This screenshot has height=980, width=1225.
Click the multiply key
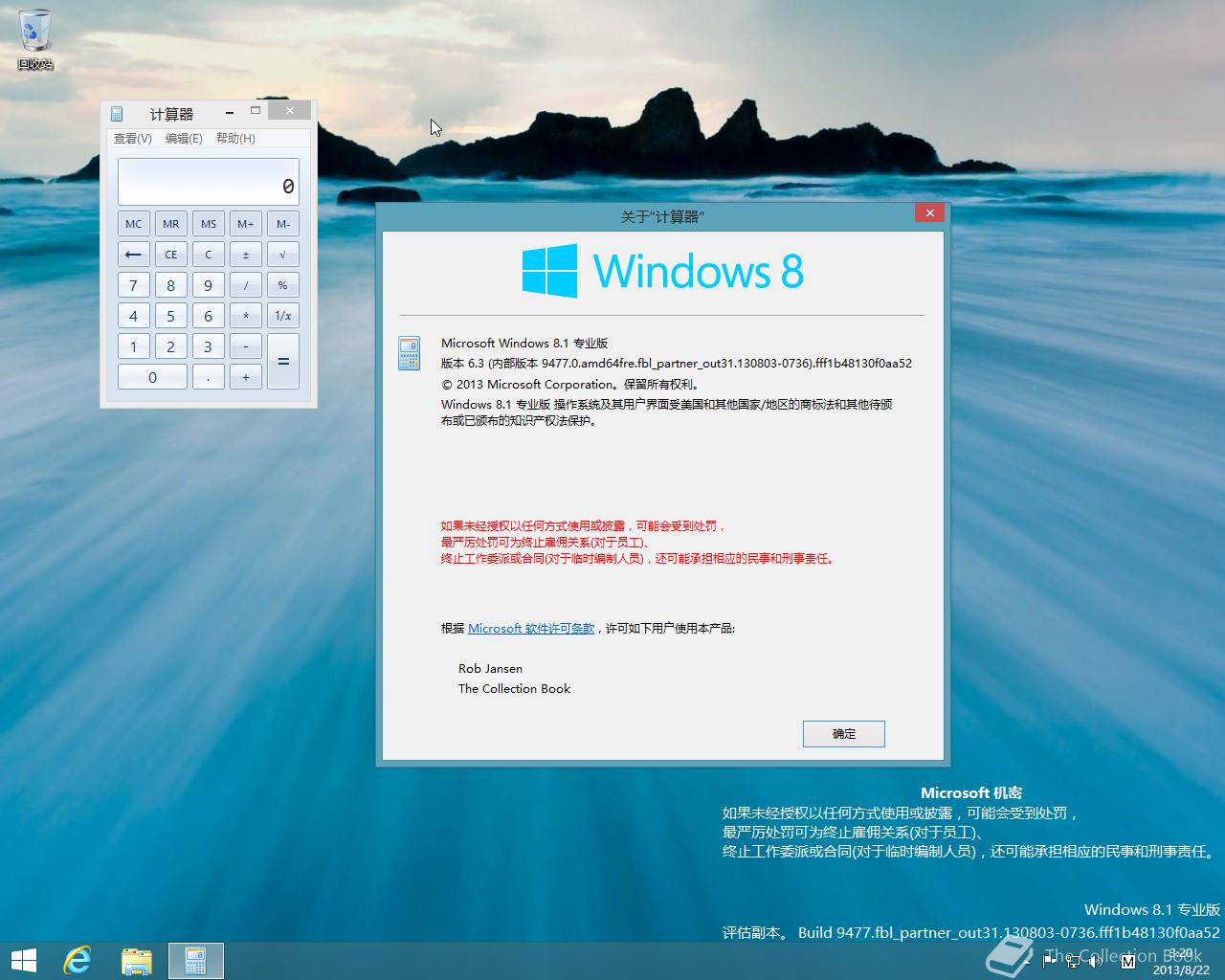pyautogui.click(x=245, y=316)
